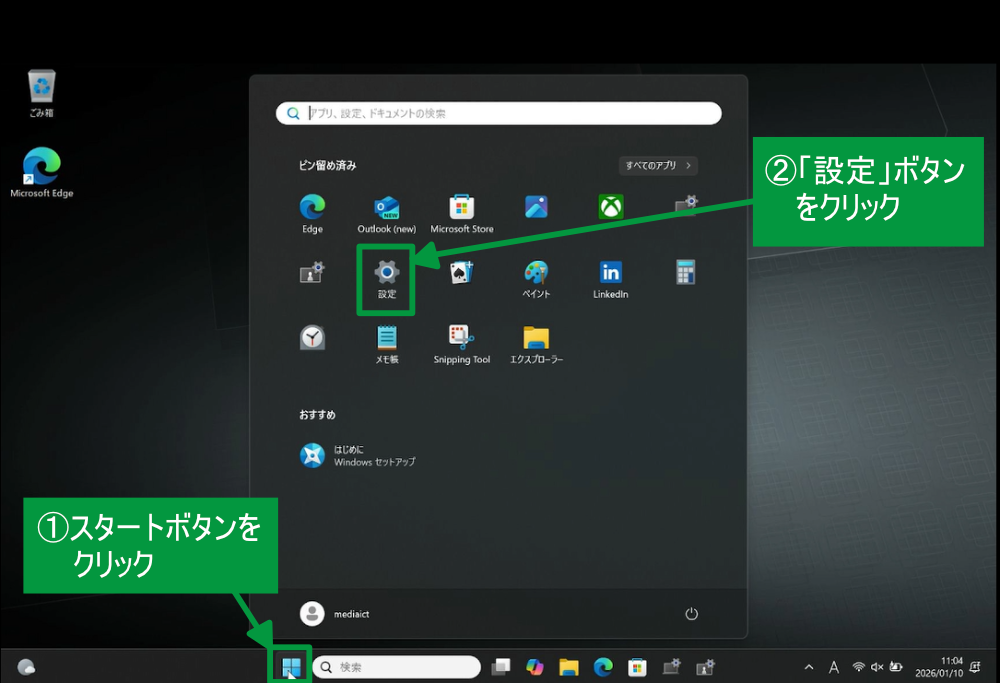Screen dimensions: 1000x683
Task: Open the Calculator app icon
Action: point(685,272)
